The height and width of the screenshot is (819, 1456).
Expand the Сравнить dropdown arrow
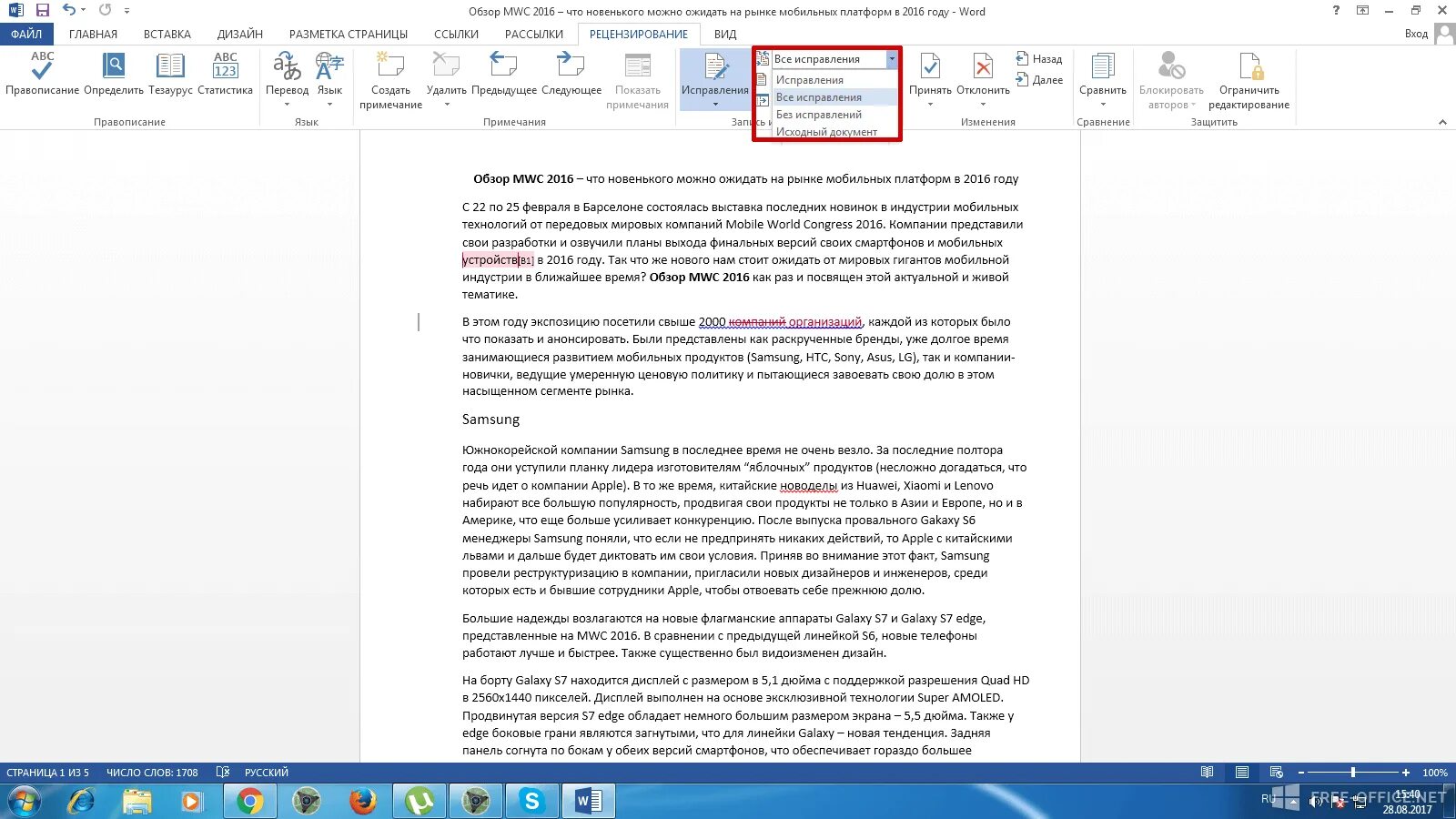pos(1103,104)
